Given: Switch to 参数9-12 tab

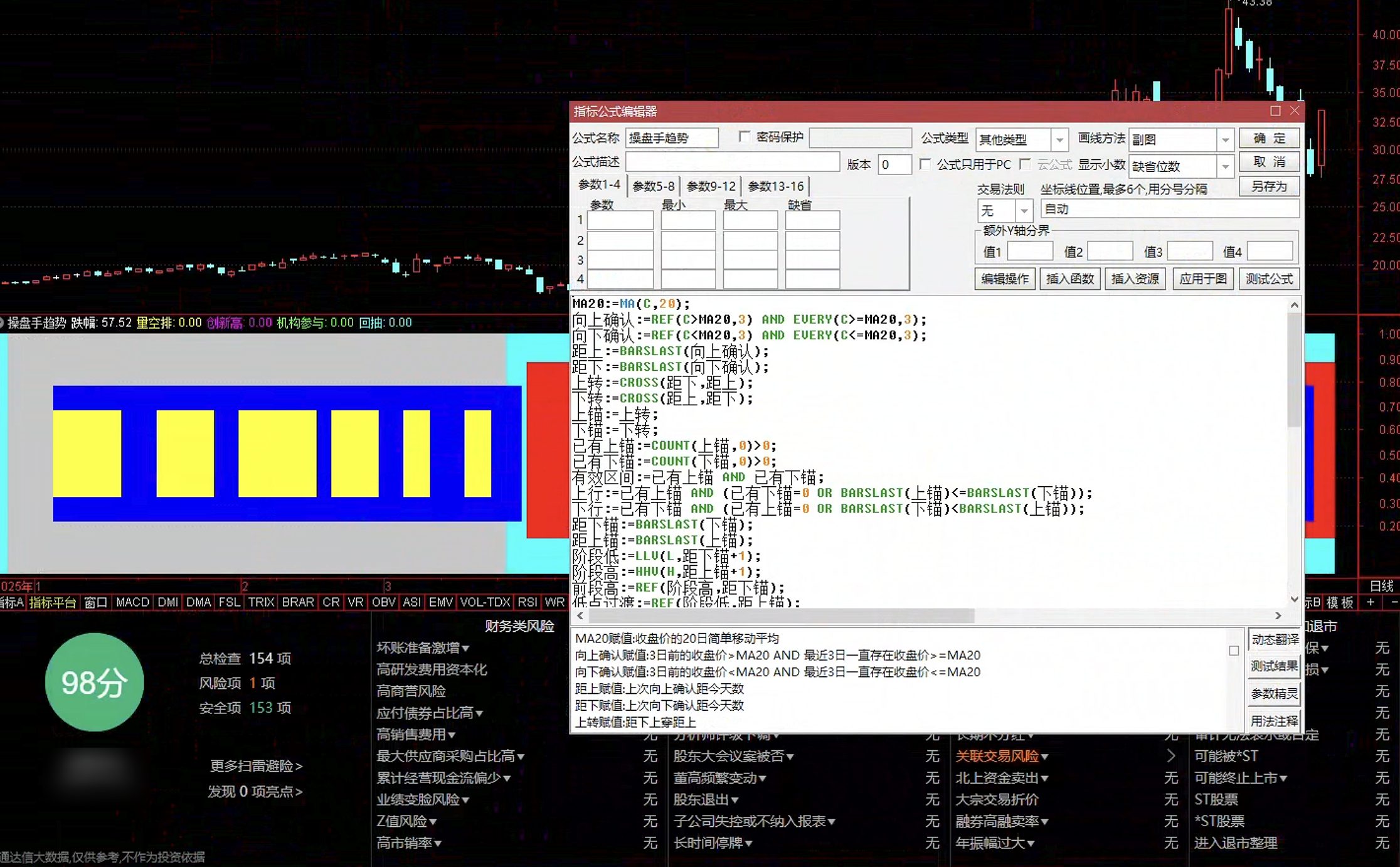Looking at the screenshot, I should pos(711,186).
